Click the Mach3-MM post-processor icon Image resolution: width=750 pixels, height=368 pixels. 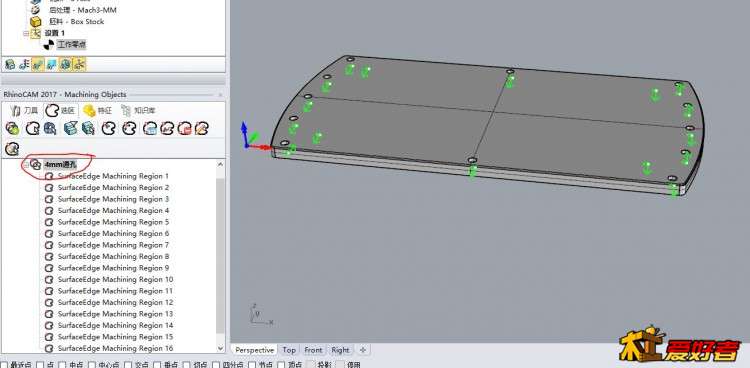(x=36, y=10)
